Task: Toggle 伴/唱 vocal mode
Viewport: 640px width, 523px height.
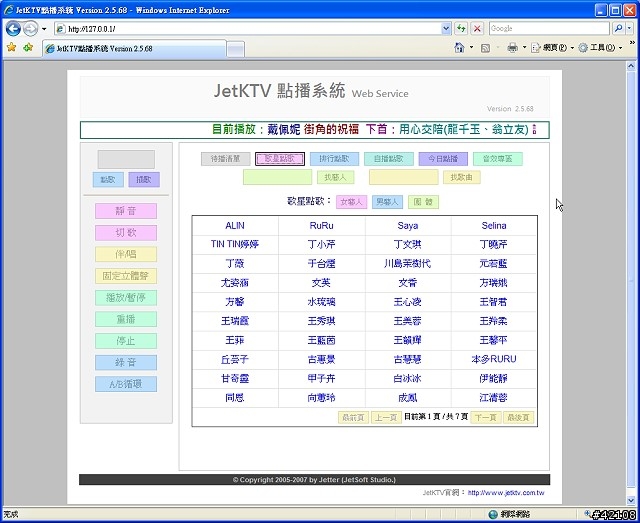Action: [x=126, y=254]
